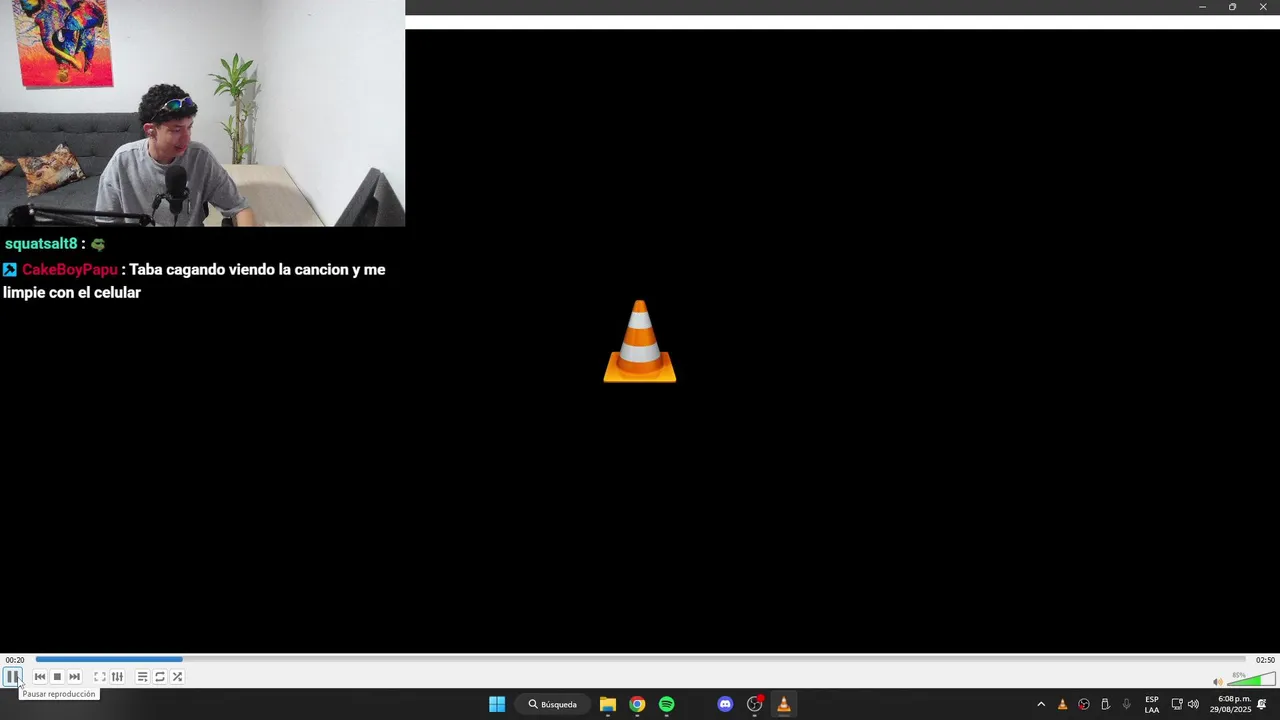
Task: Show the VLC playlist
Action: (142, 677)
